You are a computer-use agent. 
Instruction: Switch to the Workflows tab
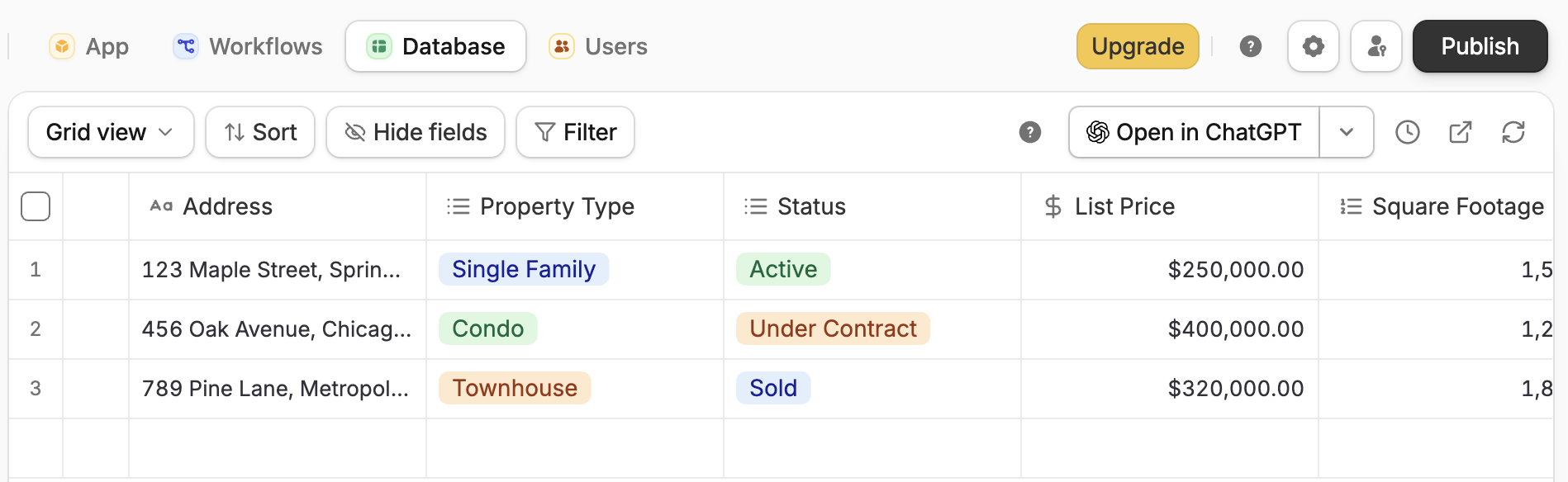point(248,46)
